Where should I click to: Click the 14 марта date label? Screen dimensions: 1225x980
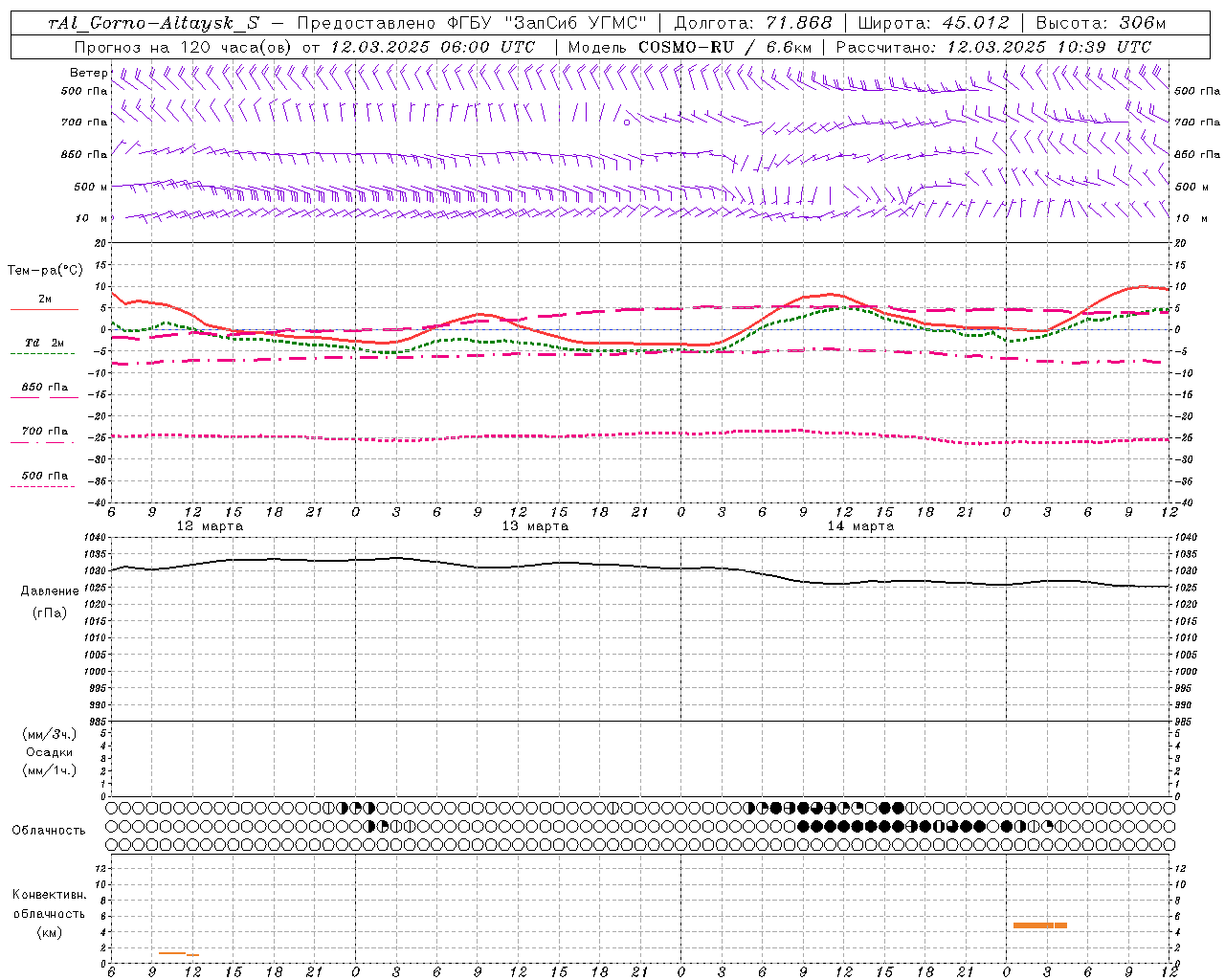click(861, 526)
